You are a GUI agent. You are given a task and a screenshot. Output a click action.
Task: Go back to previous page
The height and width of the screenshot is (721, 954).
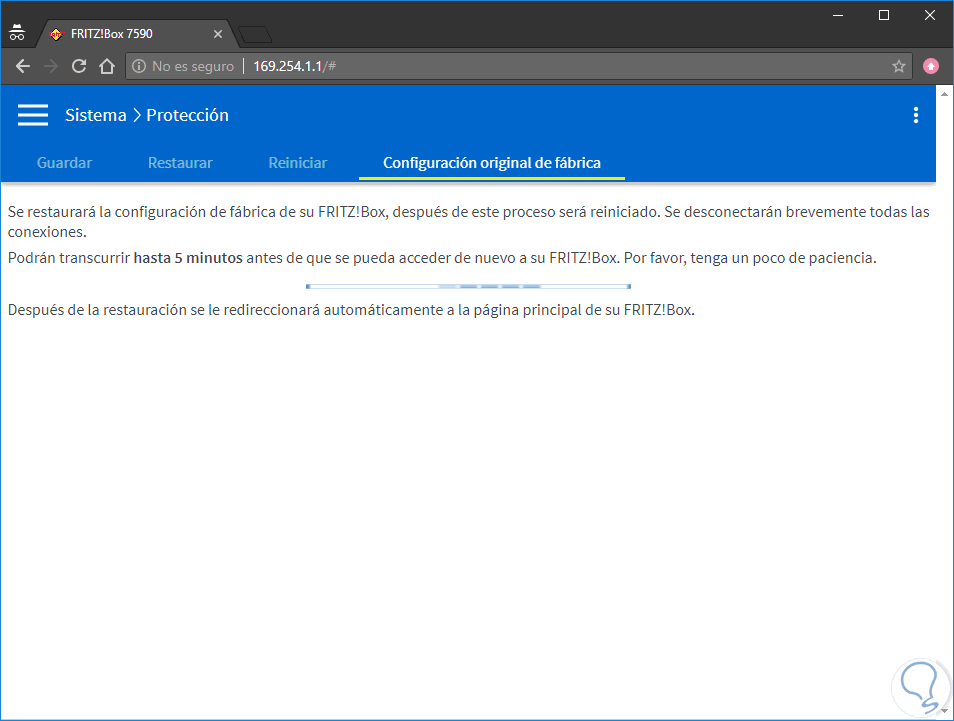23,66
